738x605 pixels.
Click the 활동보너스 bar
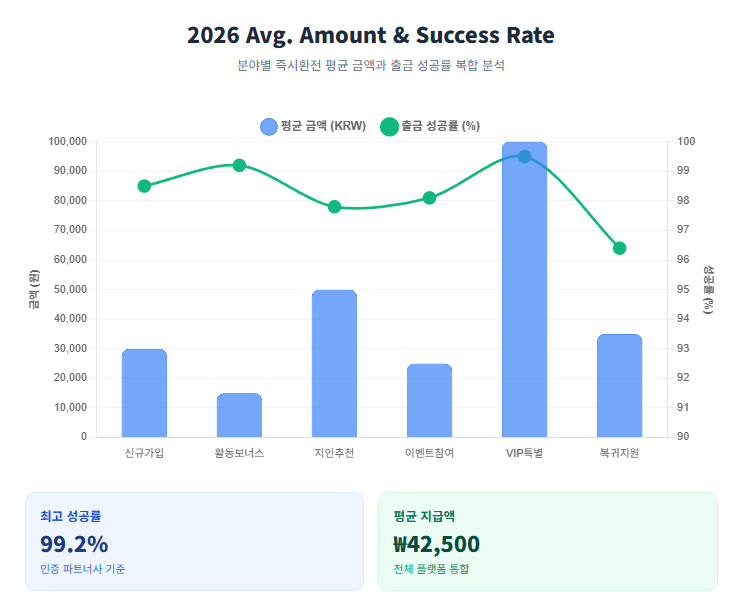pos(239,415)
